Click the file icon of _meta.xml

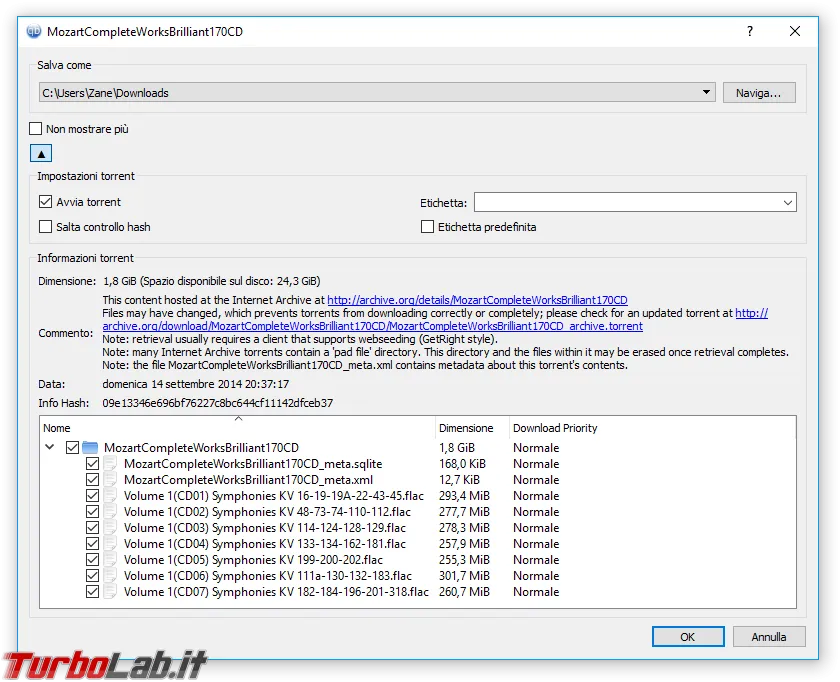tap(110, 479)
